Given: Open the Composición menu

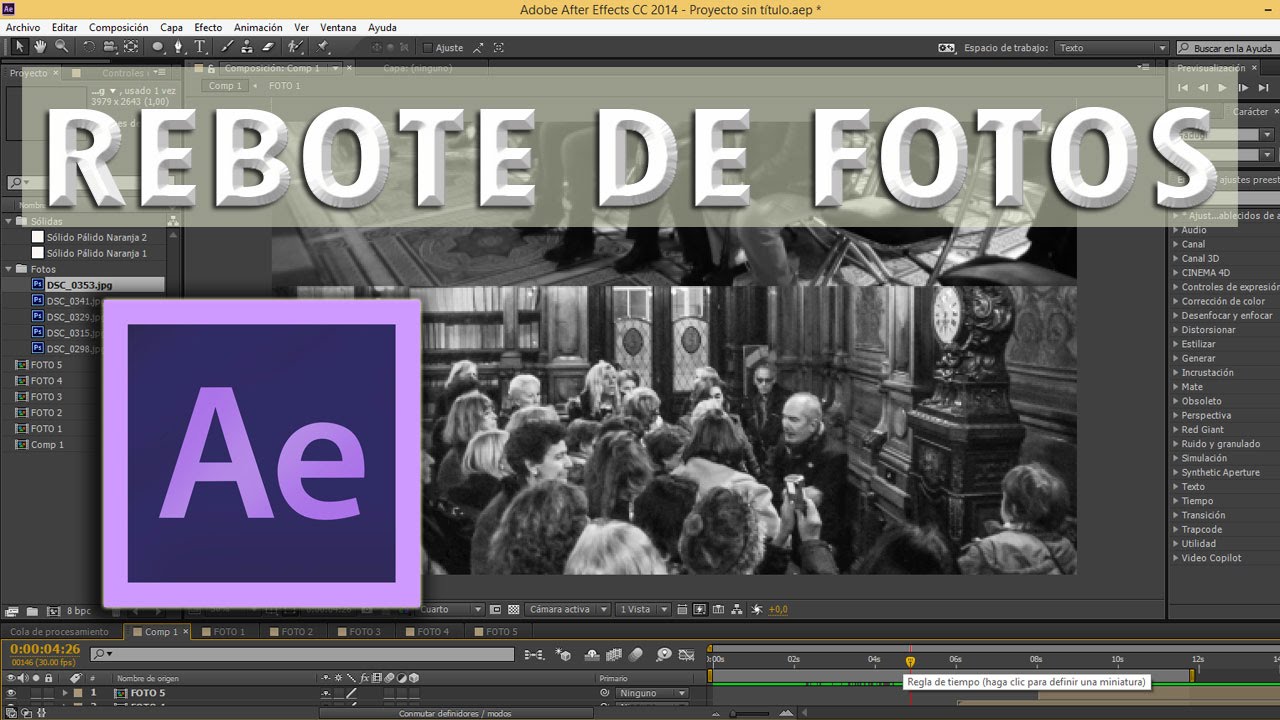Looking at the screenshot, I should 118,27.
